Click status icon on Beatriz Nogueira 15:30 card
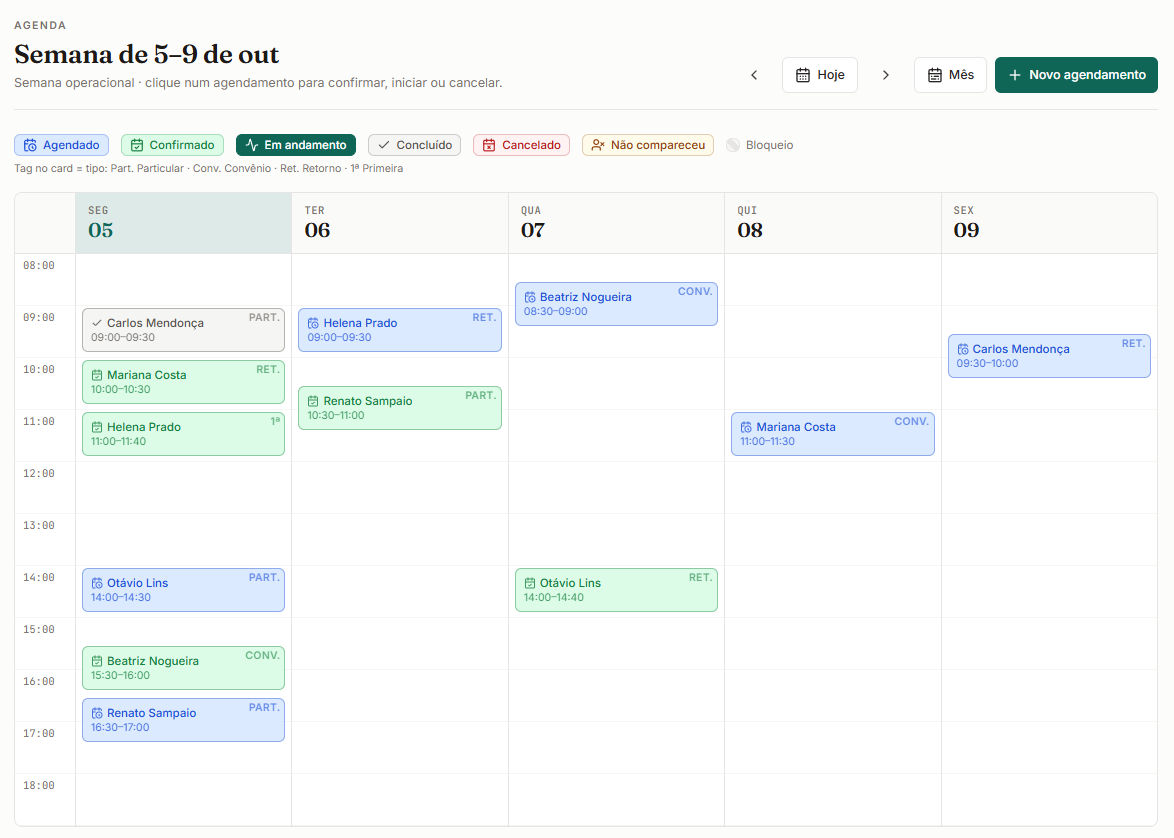 [97, 661]
